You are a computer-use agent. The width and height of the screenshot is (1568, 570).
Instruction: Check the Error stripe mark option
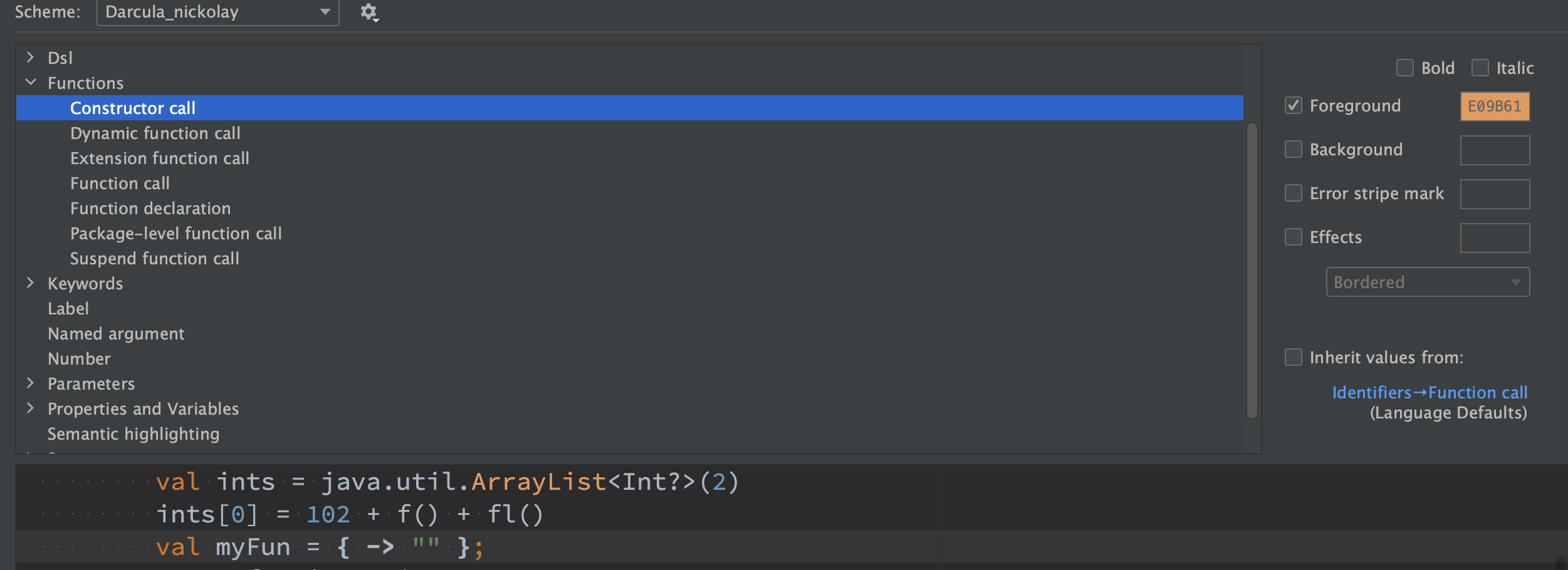point(1294,193)
